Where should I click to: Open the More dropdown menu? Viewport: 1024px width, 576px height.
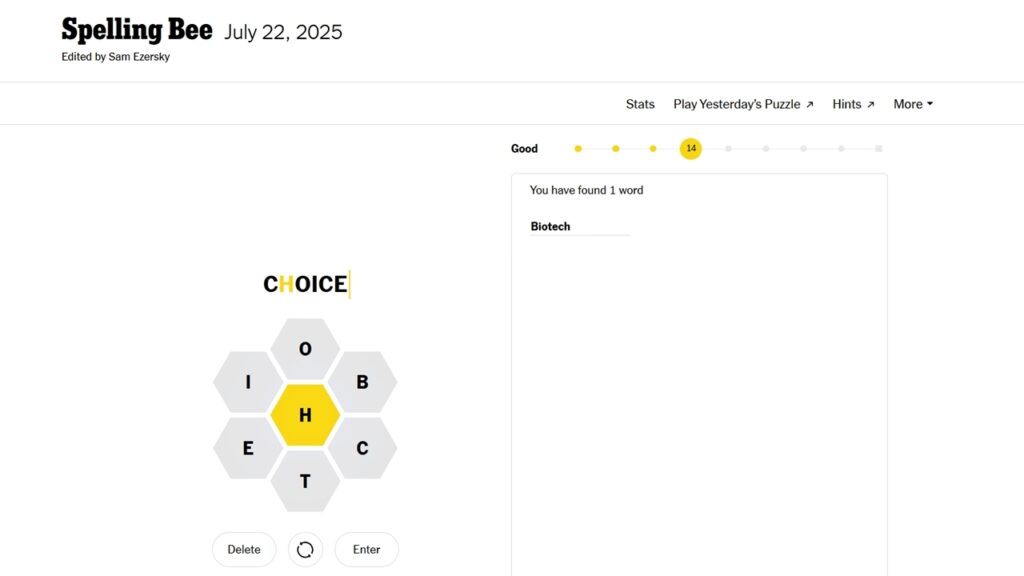click(x=912, y=103)
